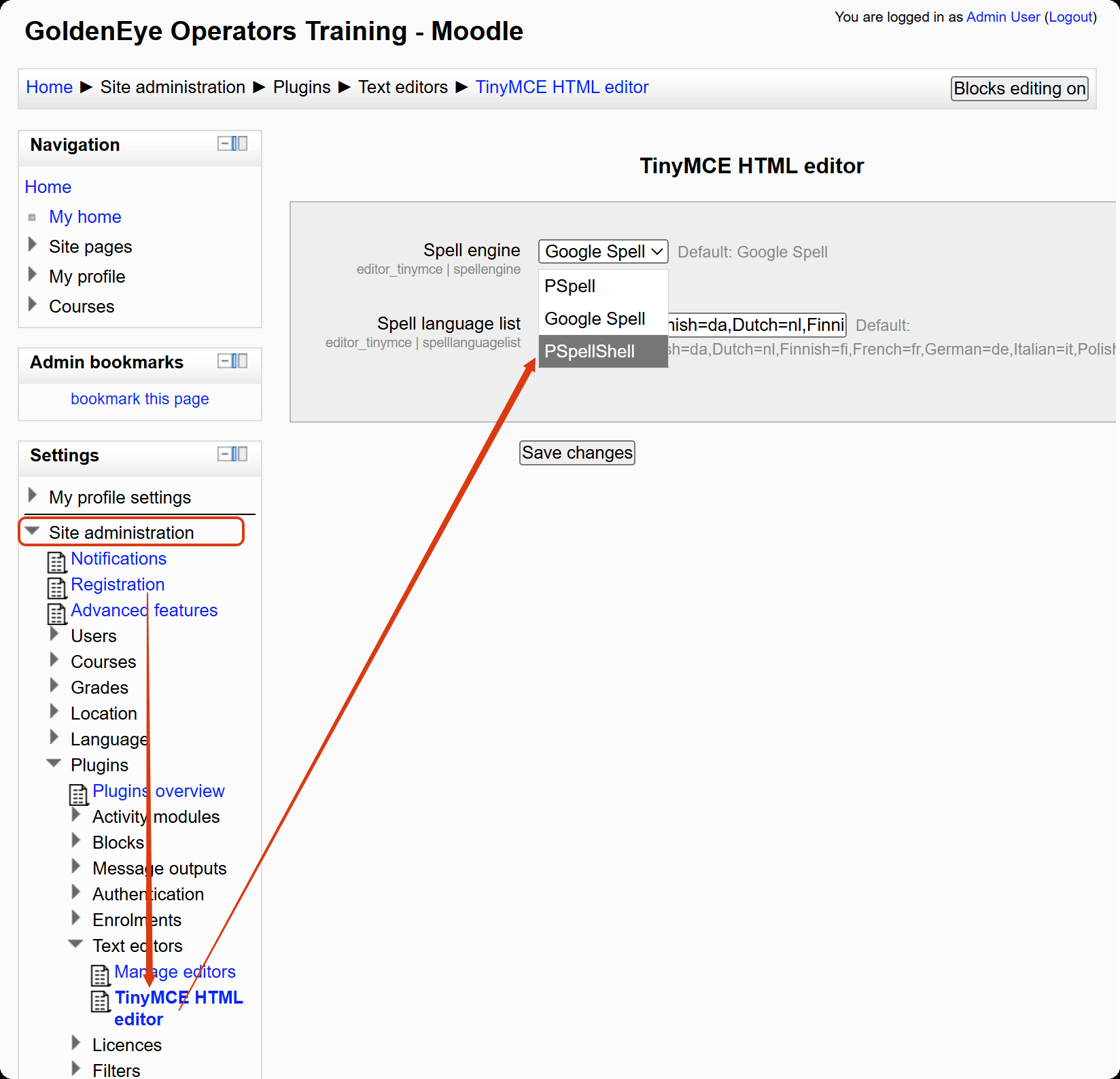Collapse the Site administration tree node
The height and width of the screenshot is (1079, 1120).
[32, 531]
